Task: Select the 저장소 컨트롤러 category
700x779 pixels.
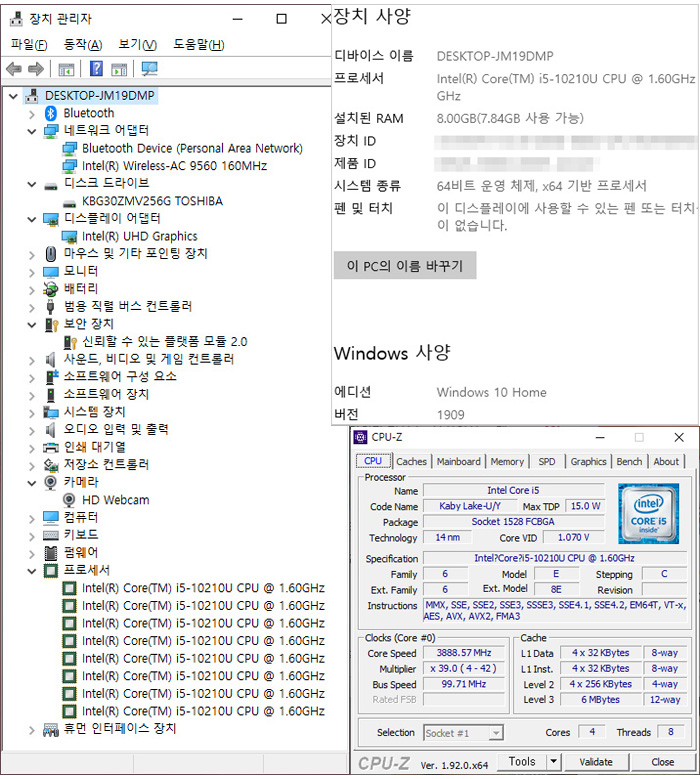Action: coord(106,465)
